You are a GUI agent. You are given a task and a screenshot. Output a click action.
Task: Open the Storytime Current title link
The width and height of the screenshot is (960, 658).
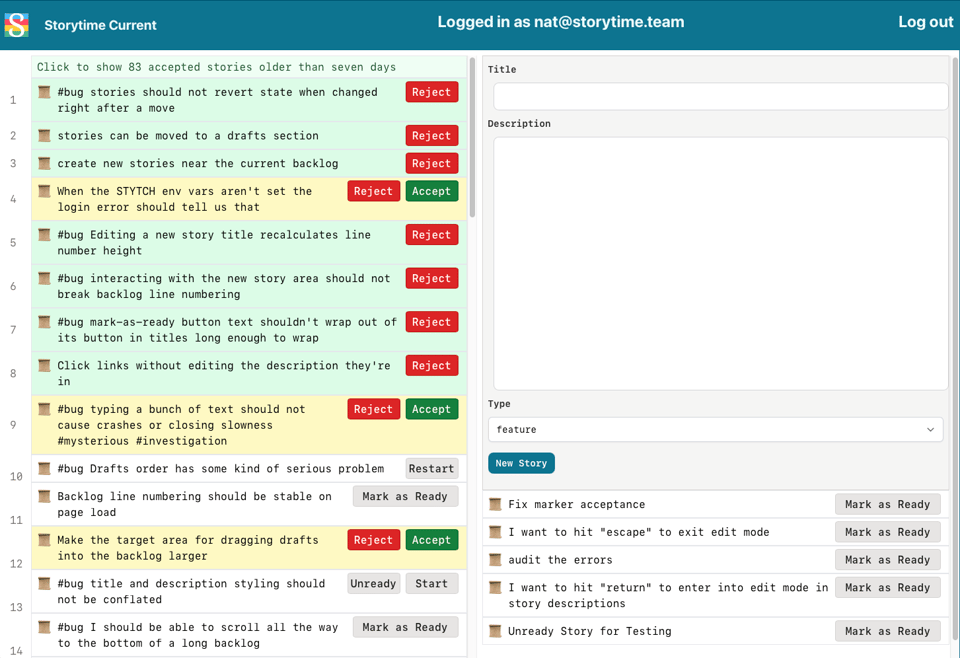point(100,25)
